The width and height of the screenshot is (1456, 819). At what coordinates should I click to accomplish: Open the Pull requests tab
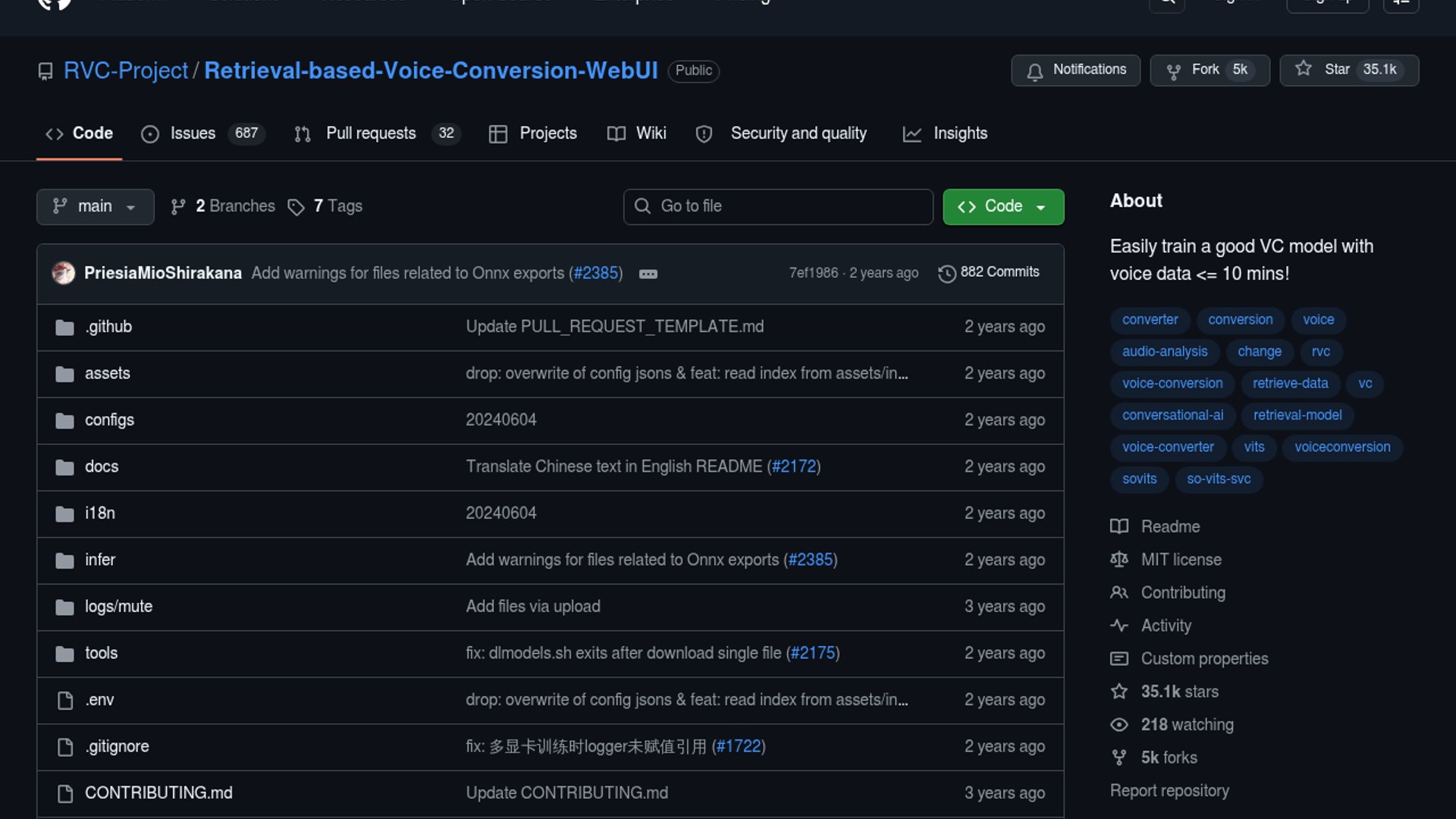click(371, 133)
